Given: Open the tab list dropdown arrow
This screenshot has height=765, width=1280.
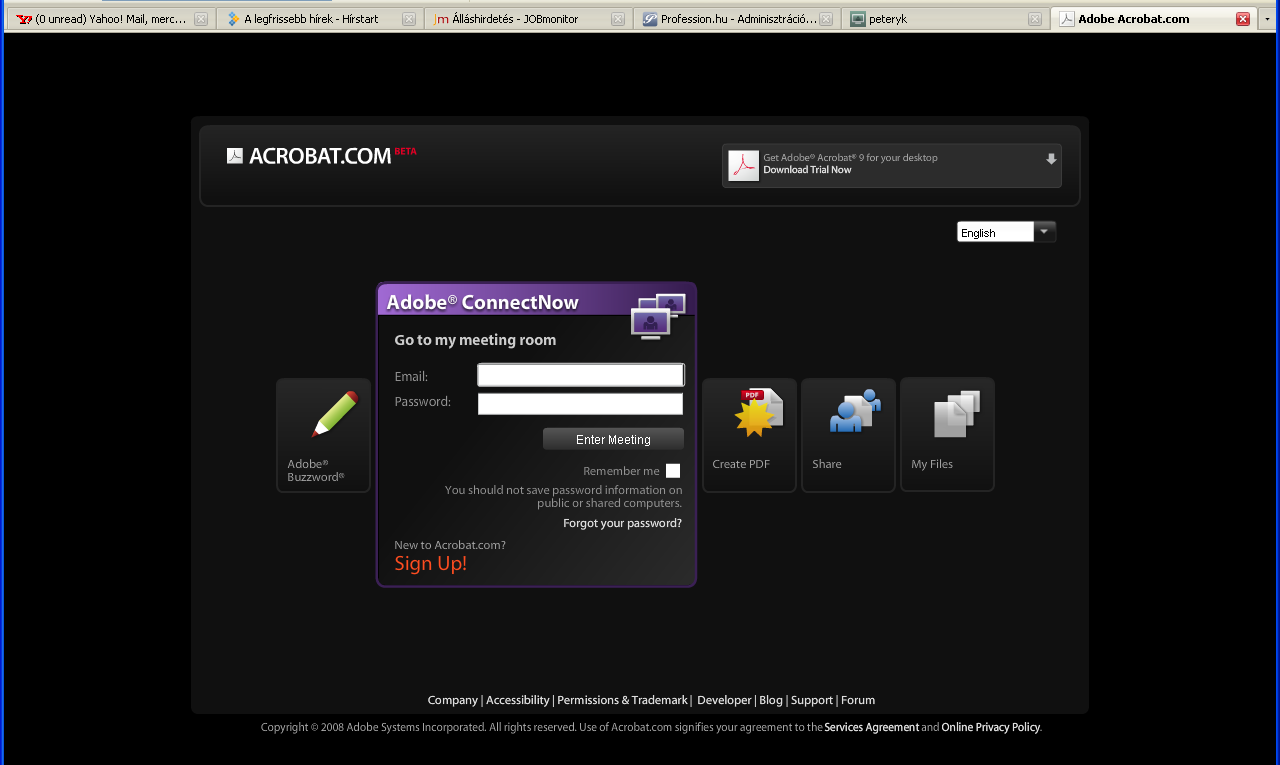Looking at the screenshot, I should coord(1268,19).
